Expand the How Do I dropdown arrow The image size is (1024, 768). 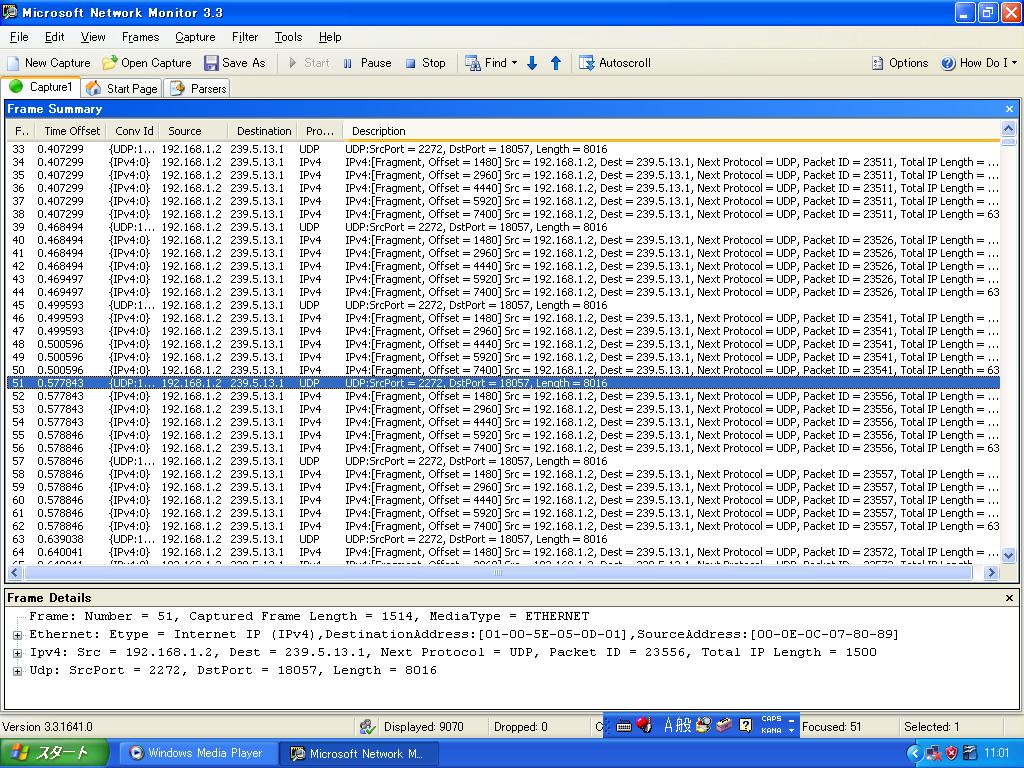[x=1014, y=63]
